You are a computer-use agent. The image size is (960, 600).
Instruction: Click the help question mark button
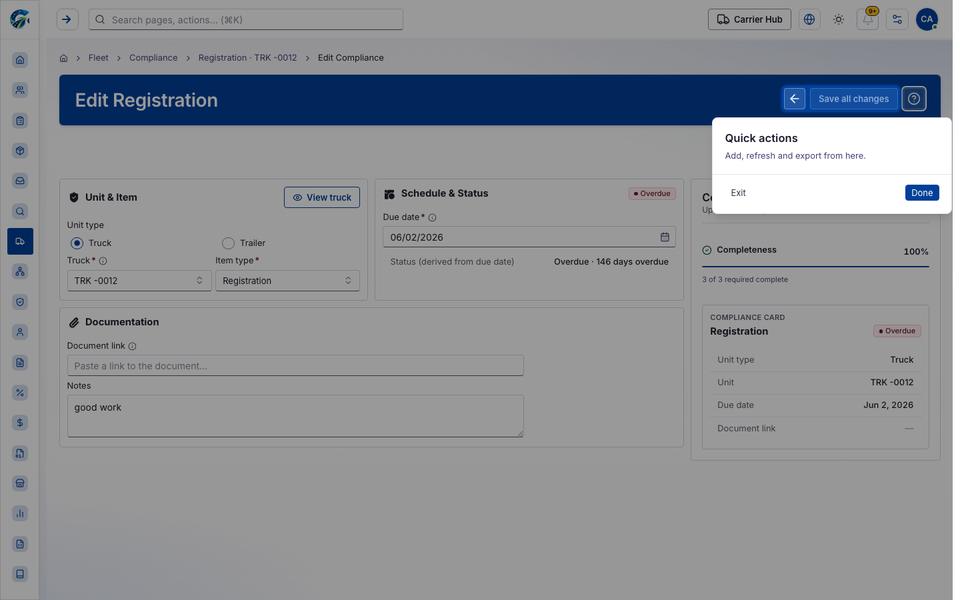[x=913, y=99]
